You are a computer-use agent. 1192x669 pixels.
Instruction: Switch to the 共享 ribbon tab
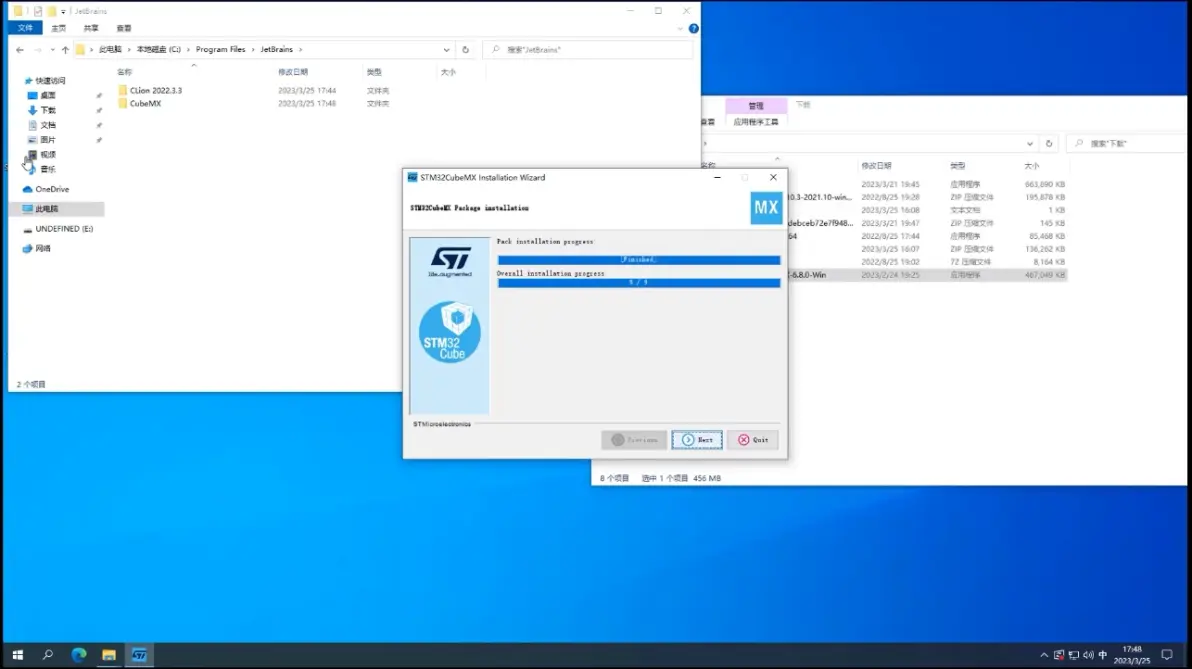(x=91, y=28)
